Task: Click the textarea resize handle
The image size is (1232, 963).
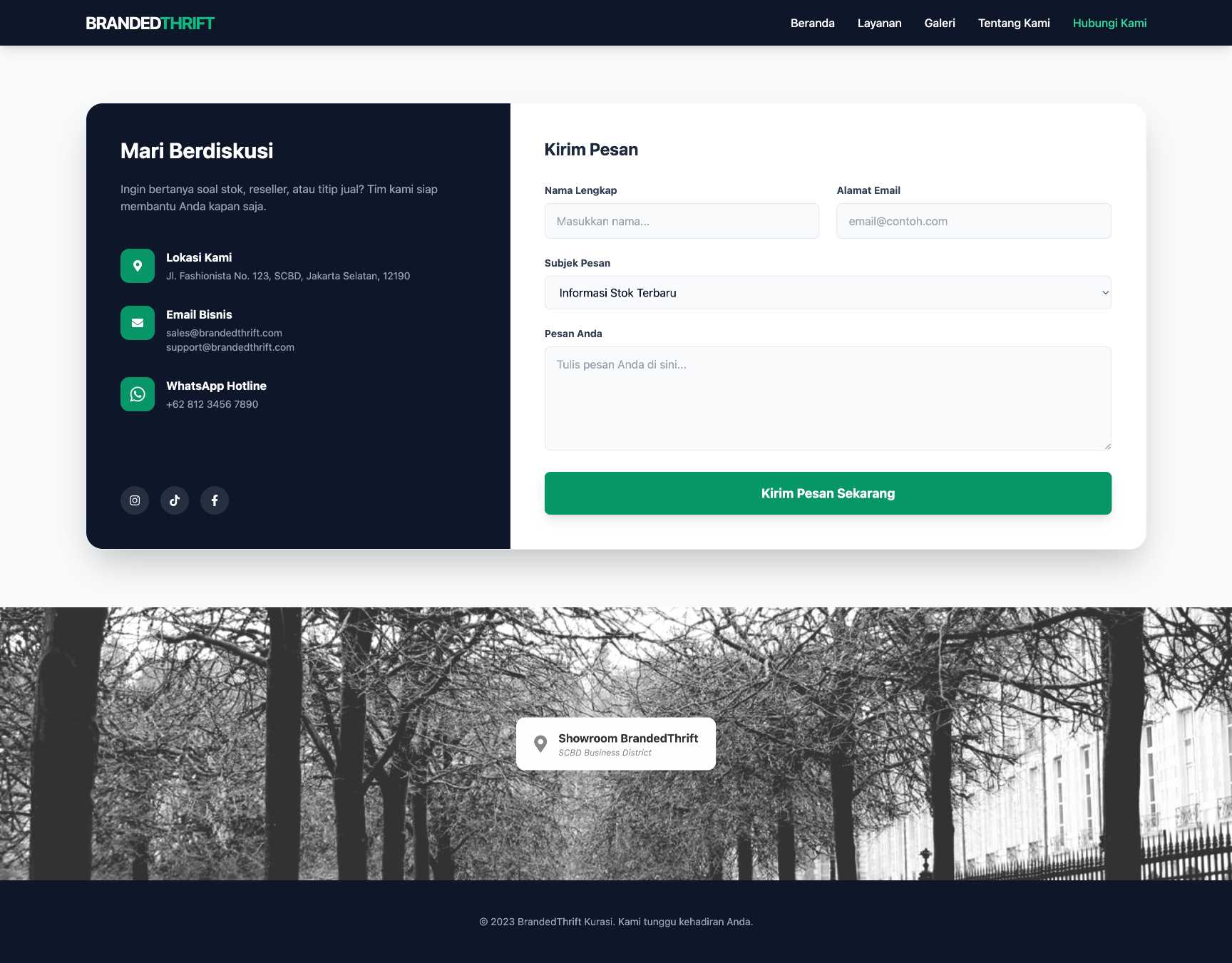Action: click(x=1107, y=446)
